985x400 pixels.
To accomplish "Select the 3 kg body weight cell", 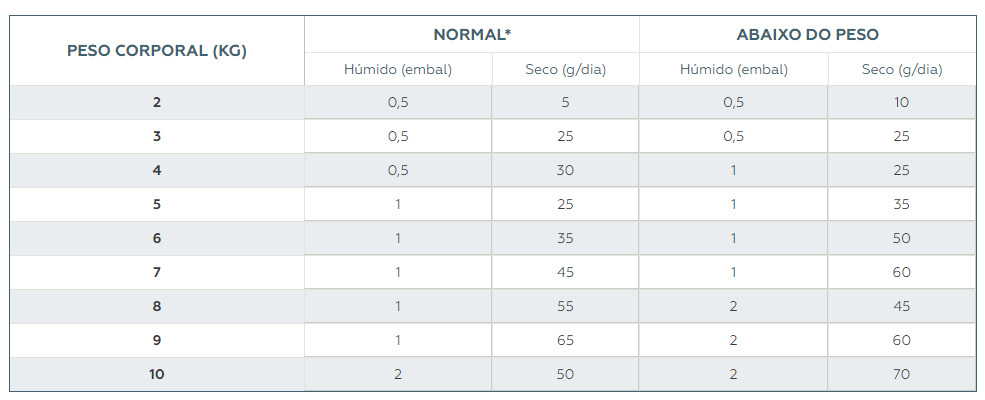I will coord(157,136).
